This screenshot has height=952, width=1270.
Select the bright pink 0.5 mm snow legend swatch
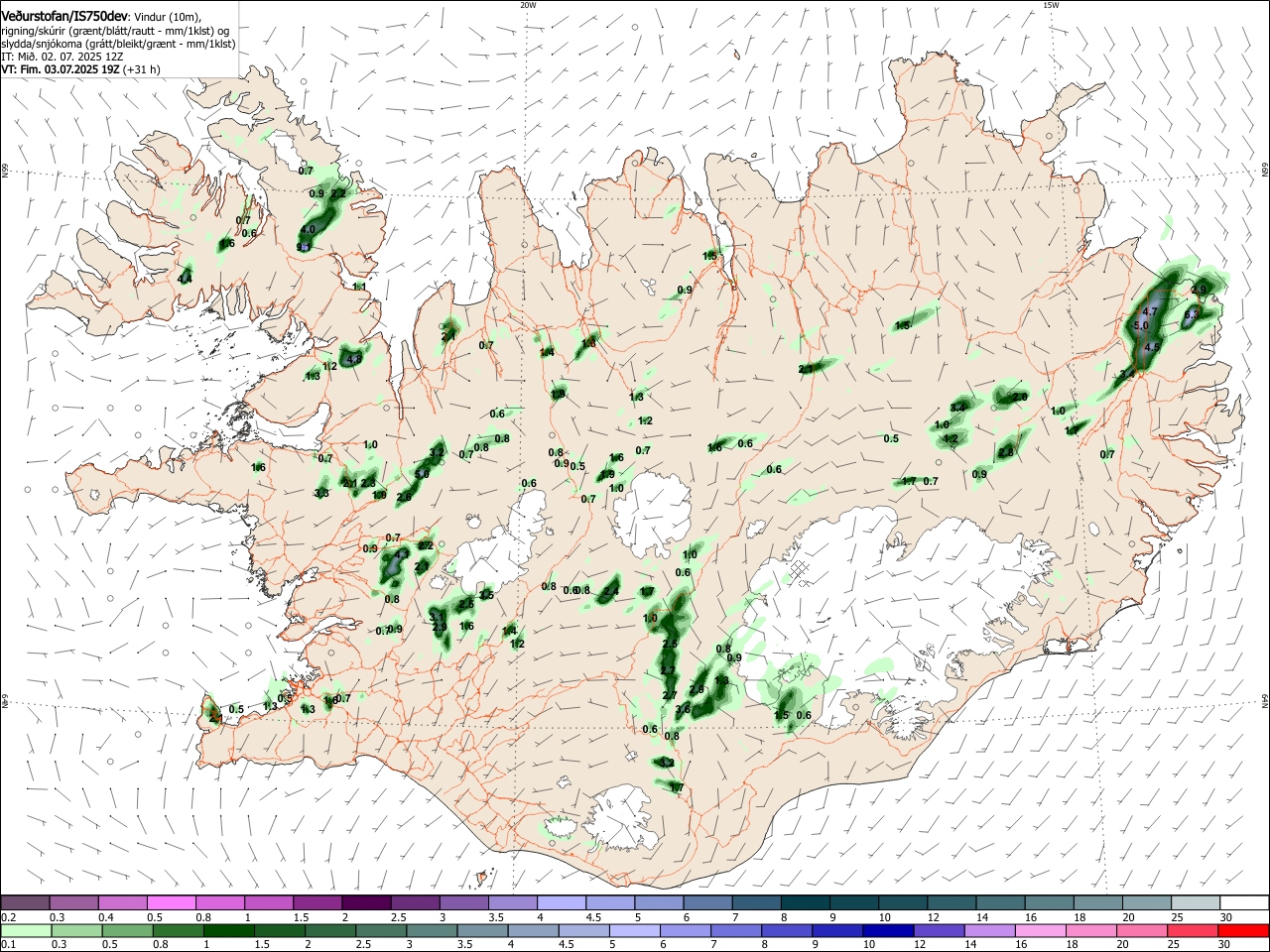[x=171, y=902]
